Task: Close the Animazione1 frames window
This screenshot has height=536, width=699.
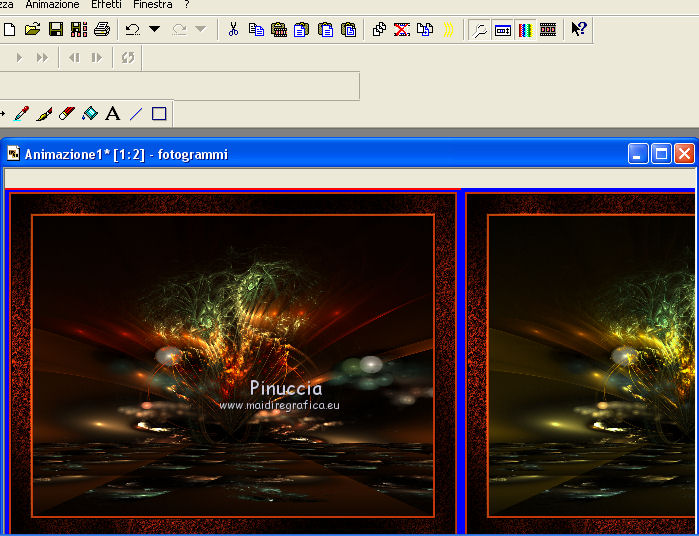Action: click(x=684, y=154)
